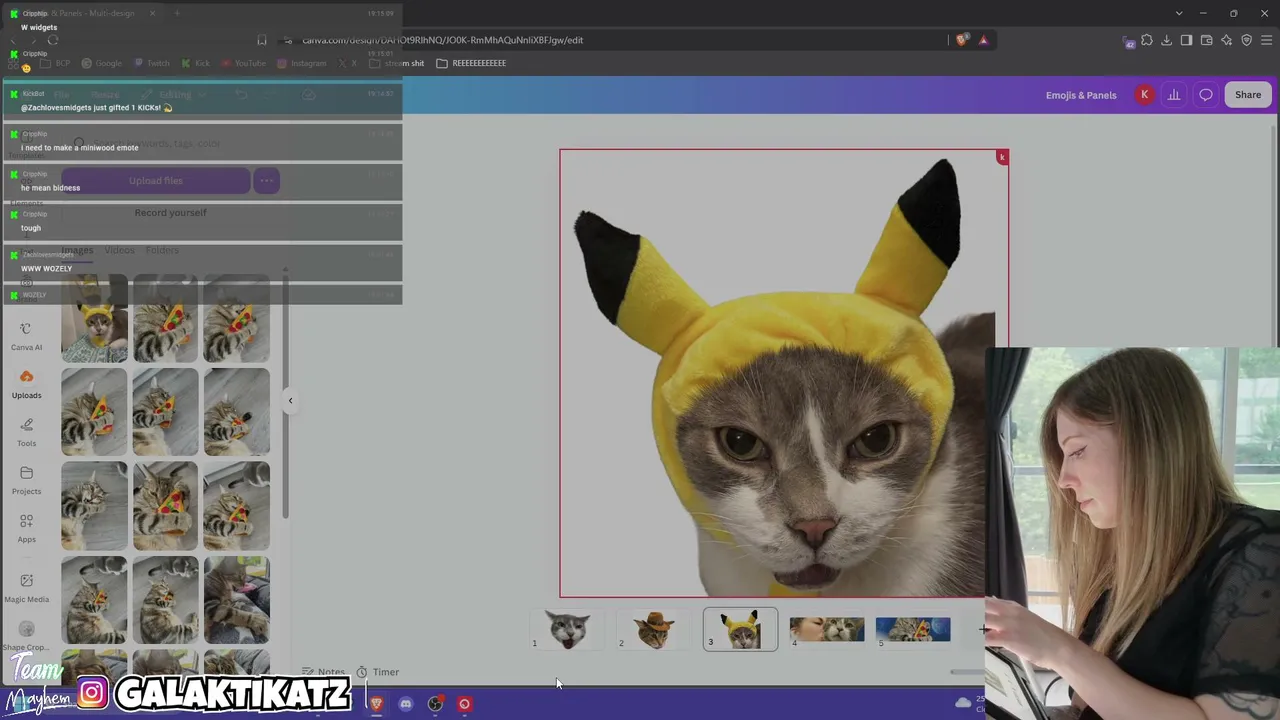Open the REEEEEEEEEEE bookmarks folder
This screenshot has width=1280, height=720.
pyautogui.click(x=471, y=63)
